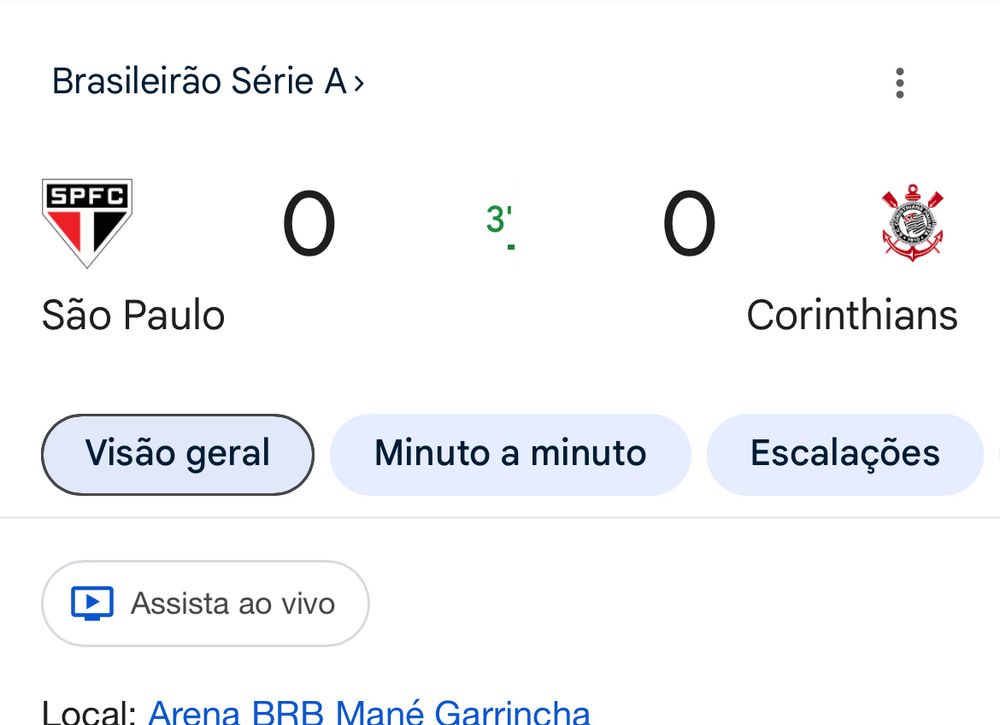This screenshot has width=1000, height=725.
Task: Click Corinthians' score of 0
Action: point(689,225)
